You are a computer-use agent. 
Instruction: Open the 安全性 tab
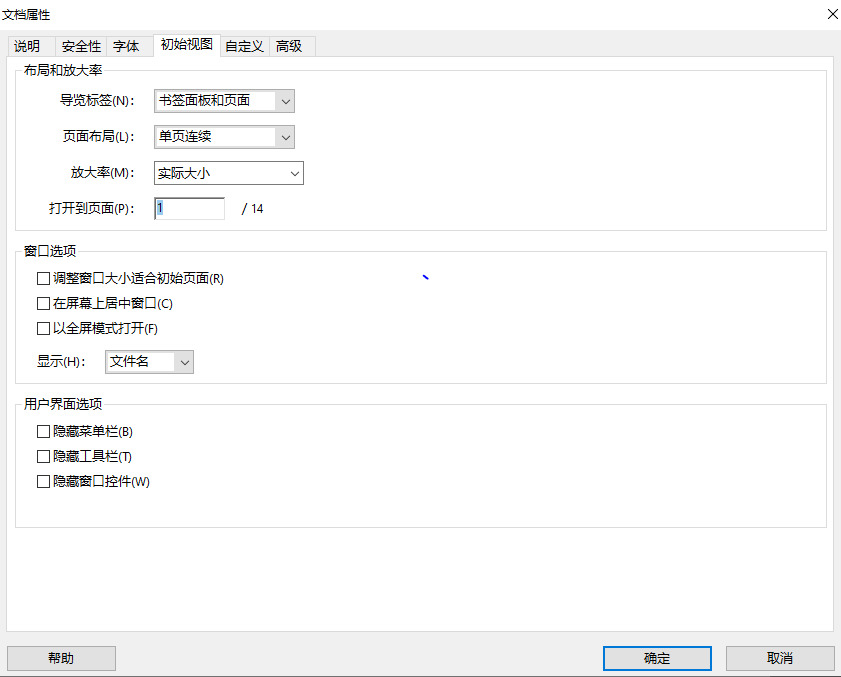point(80,46)
